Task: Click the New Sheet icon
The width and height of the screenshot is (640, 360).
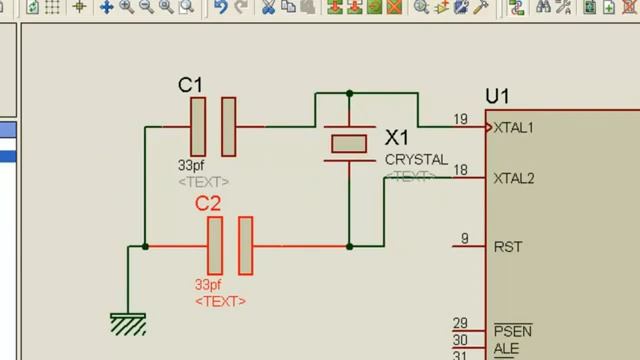Action: coord(609,7)
